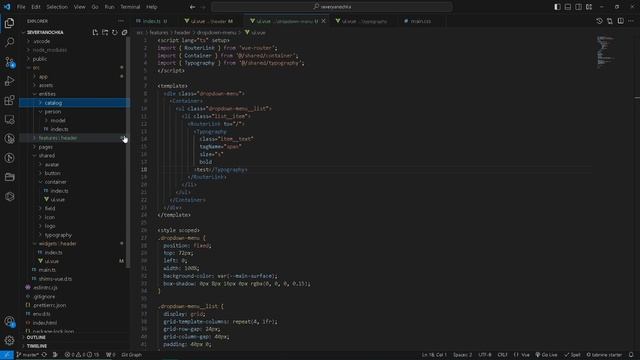Open errors and warnings status indicator
Image resolution: width=640 pixels, height=360 pixels.
click(x=82, y=355)
